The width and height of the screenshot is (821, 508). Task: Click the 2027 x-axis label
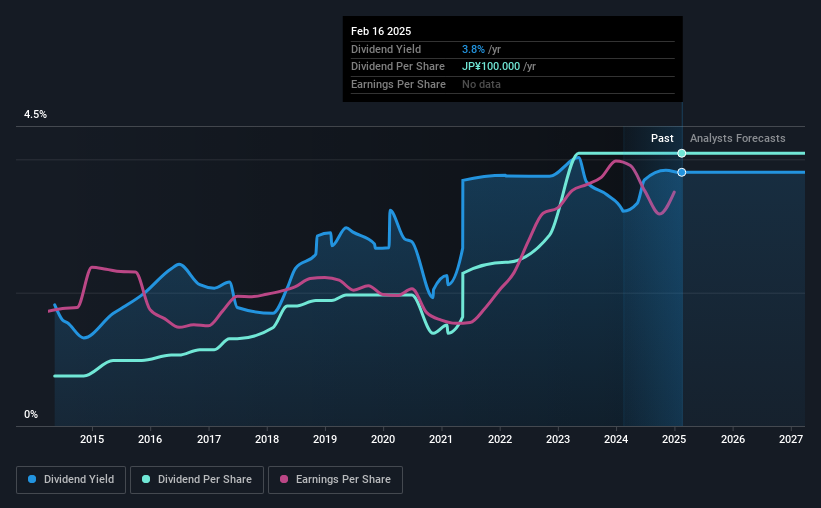791,439
